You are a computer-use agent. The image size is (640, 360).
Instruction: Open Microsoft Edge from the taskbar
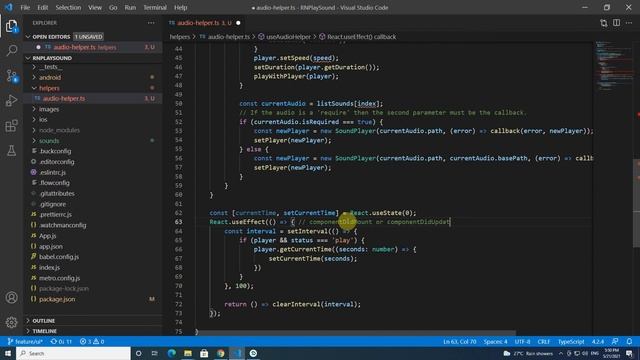tap(171, 353)
